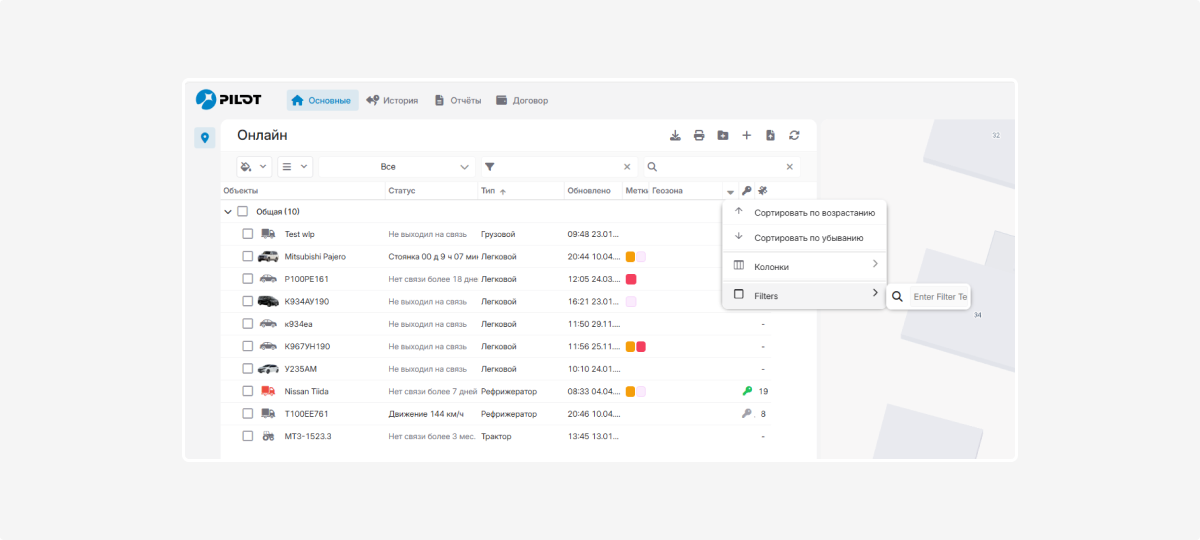
Task: Click the download icon in the Онлайн toolbar
Action: tap(675, 136)
